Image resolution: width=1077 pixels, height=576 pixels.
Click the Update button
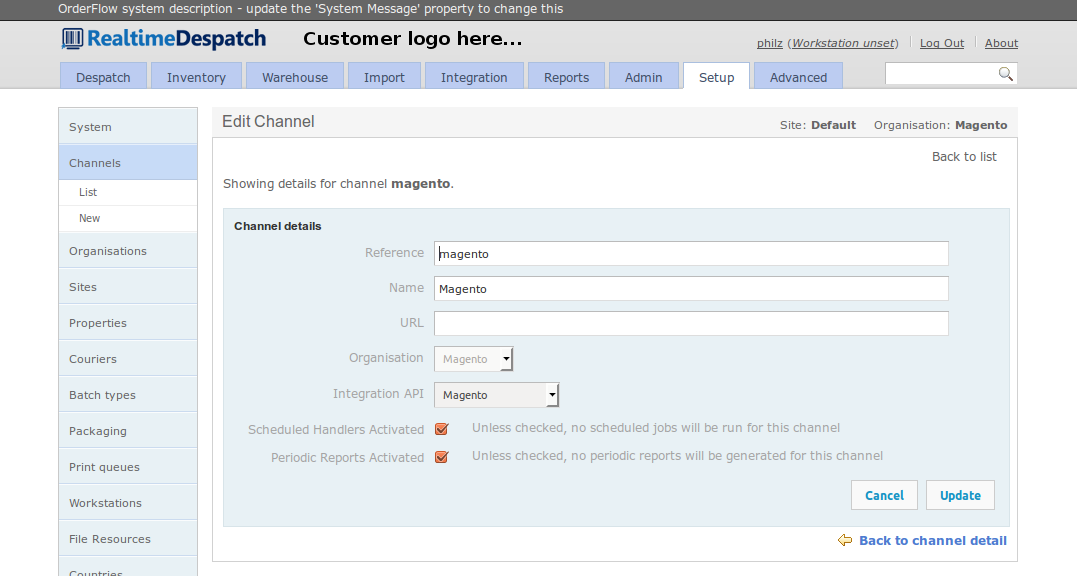tap(959, 494)
